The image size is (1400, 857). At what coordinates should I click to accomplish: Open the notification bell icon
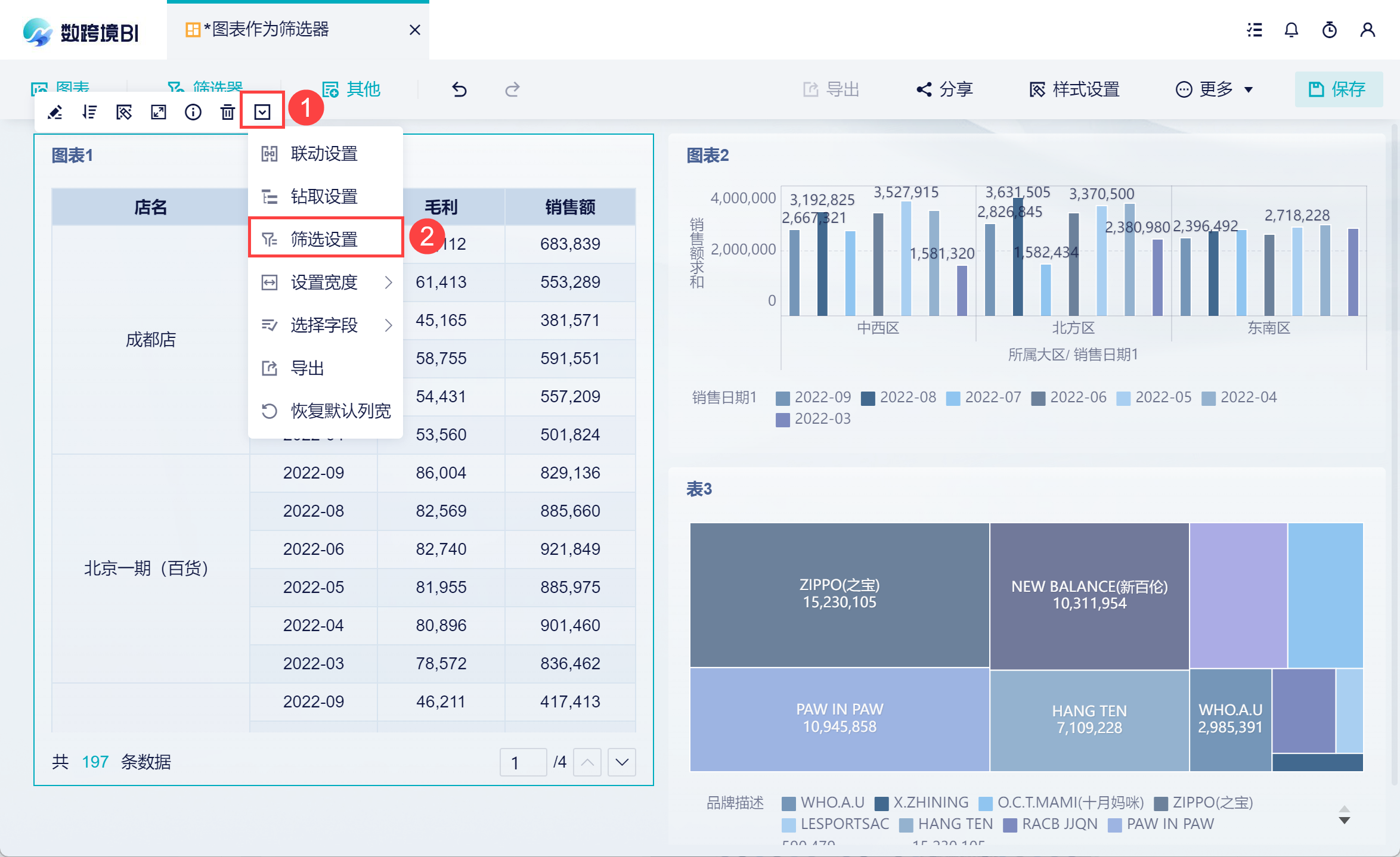coord(1291,30)
